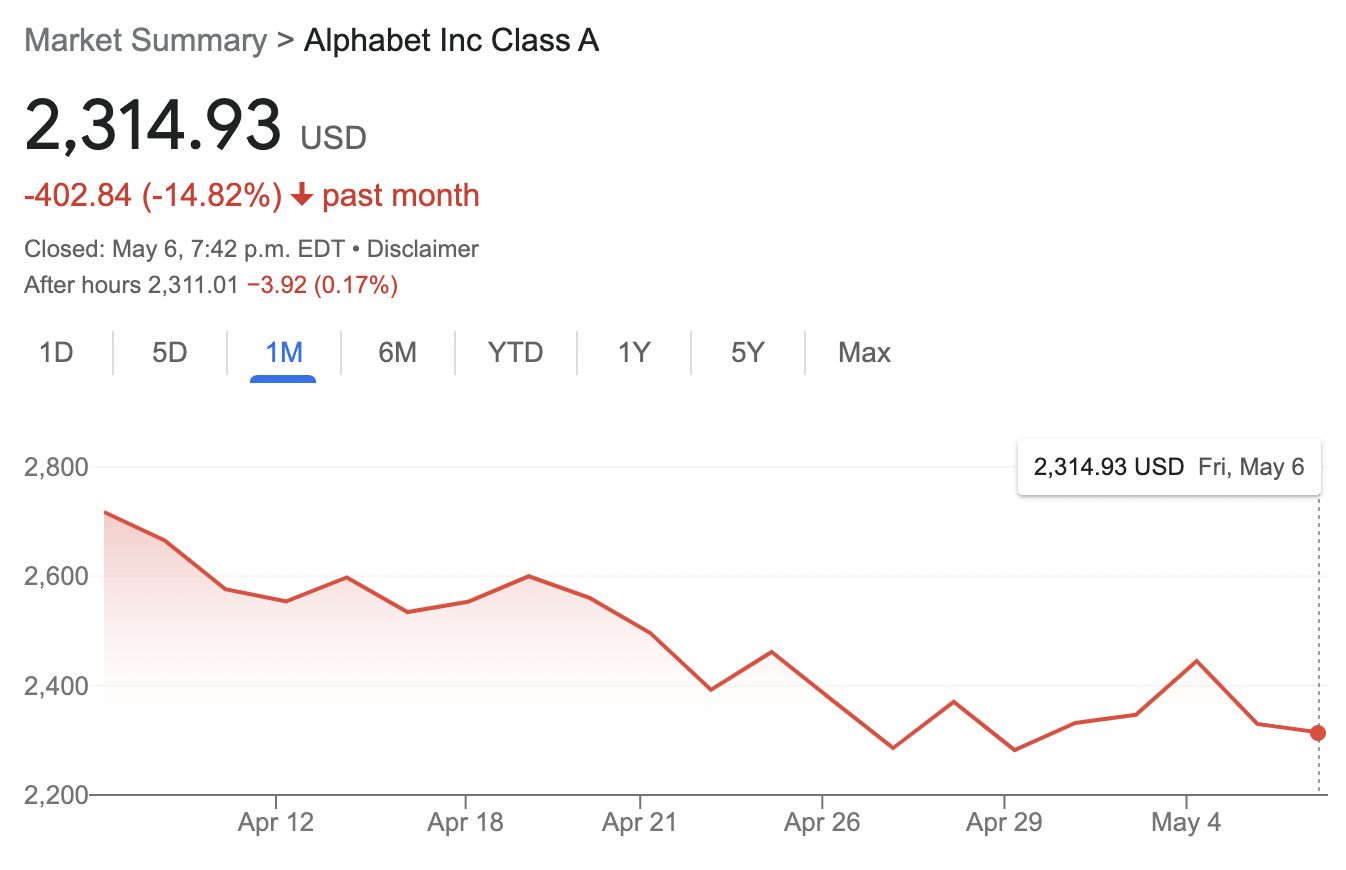Select the 1D time range tab
This screenshot has height=870, width=1346.
[56, 353]
